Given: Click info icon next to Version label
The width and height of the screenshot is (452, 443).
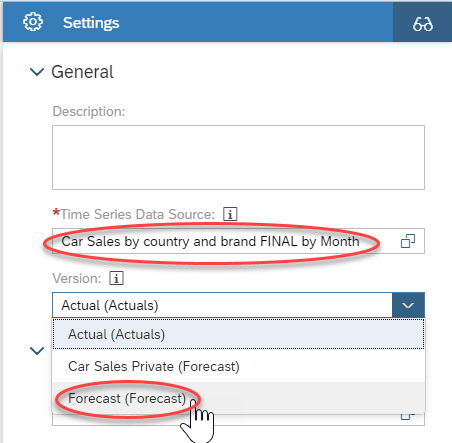Looking at the screenshot, I should [x=116, y=278].
